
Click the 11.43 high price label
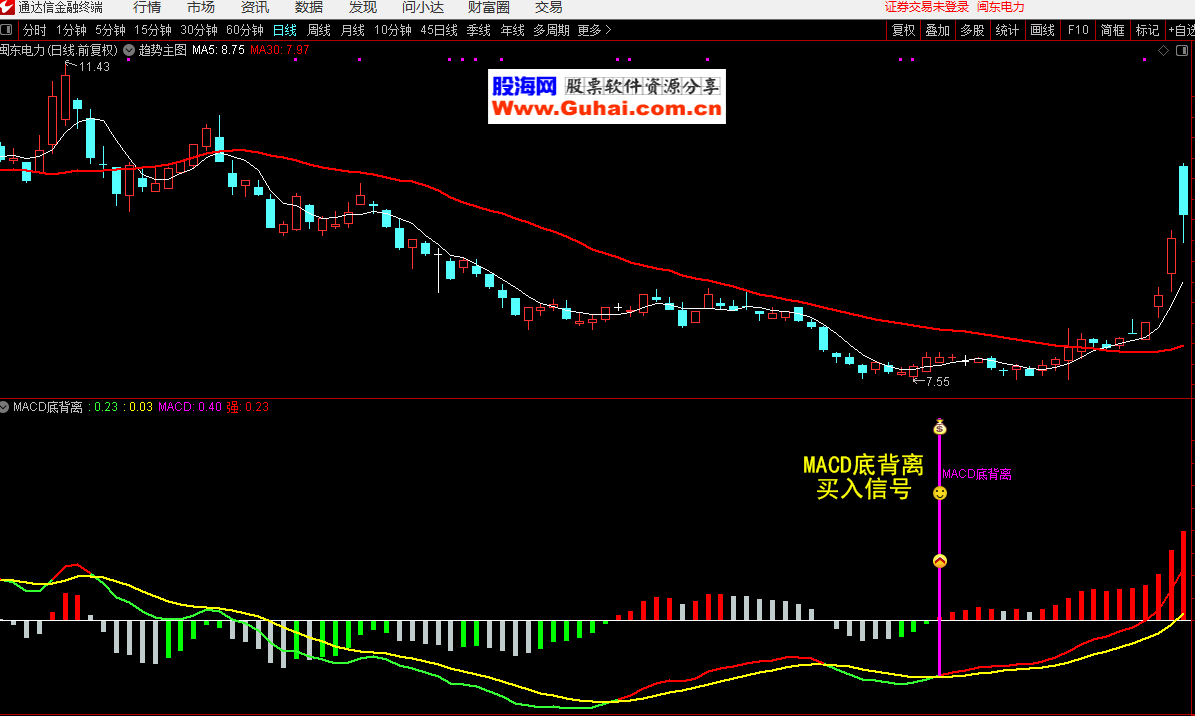click(95, 67)
